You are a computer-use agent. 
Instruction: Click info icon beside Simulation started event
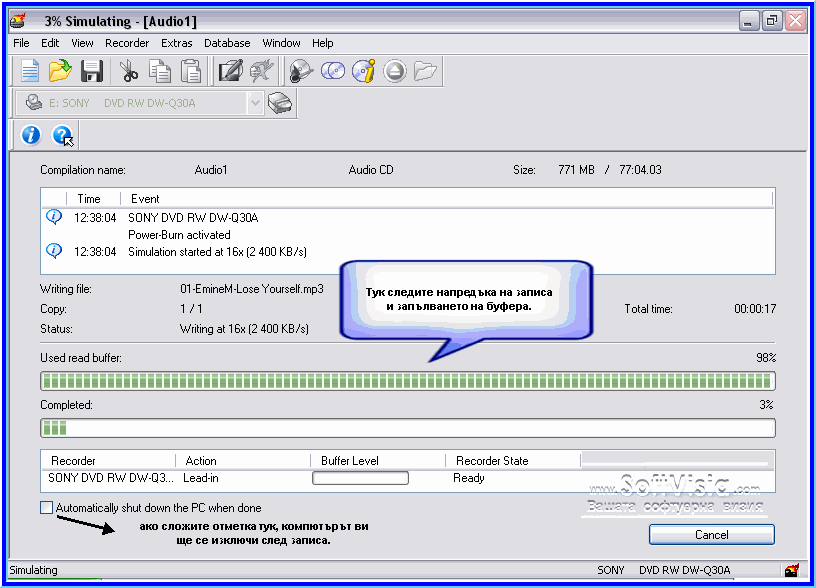click(x=54, y=251)
